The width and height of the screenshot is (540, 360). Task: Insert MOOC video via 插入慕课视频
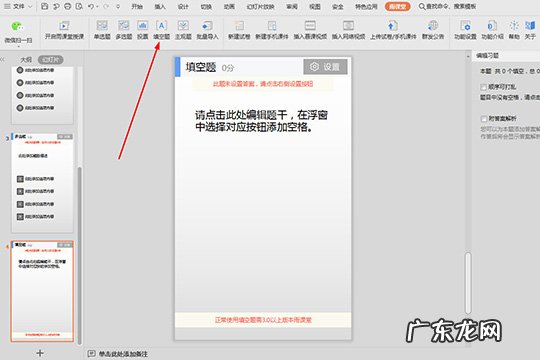[310, 30]
